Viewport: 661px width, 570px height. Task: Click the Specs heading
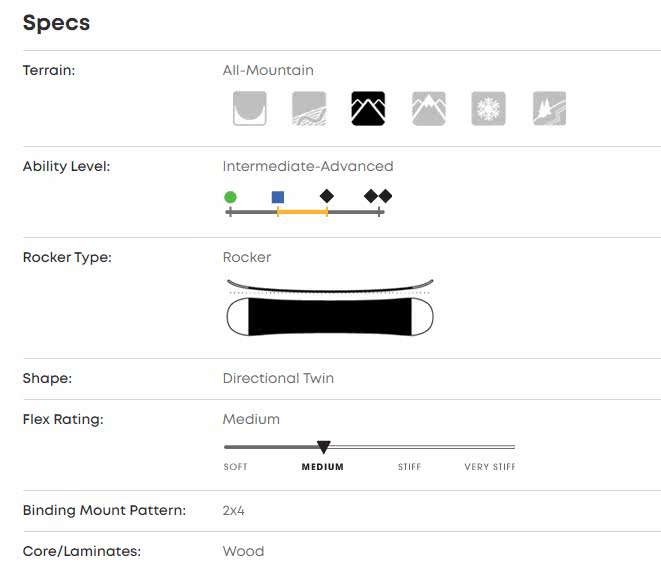pyautogui.click(x=56, y=23)
